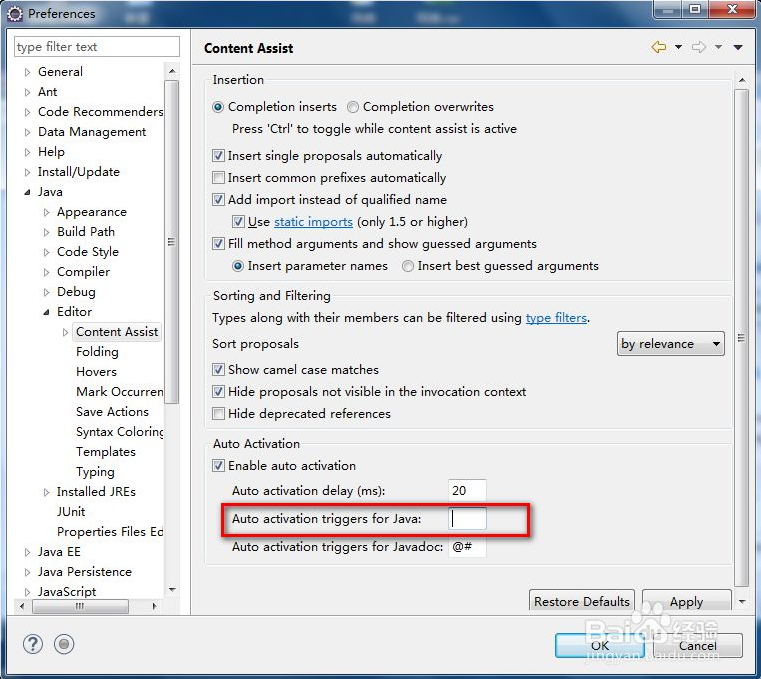761x679 pixels.
Task: Expand Java Persistence tree node
Action: pyautogui.click(x=27, y=572)
